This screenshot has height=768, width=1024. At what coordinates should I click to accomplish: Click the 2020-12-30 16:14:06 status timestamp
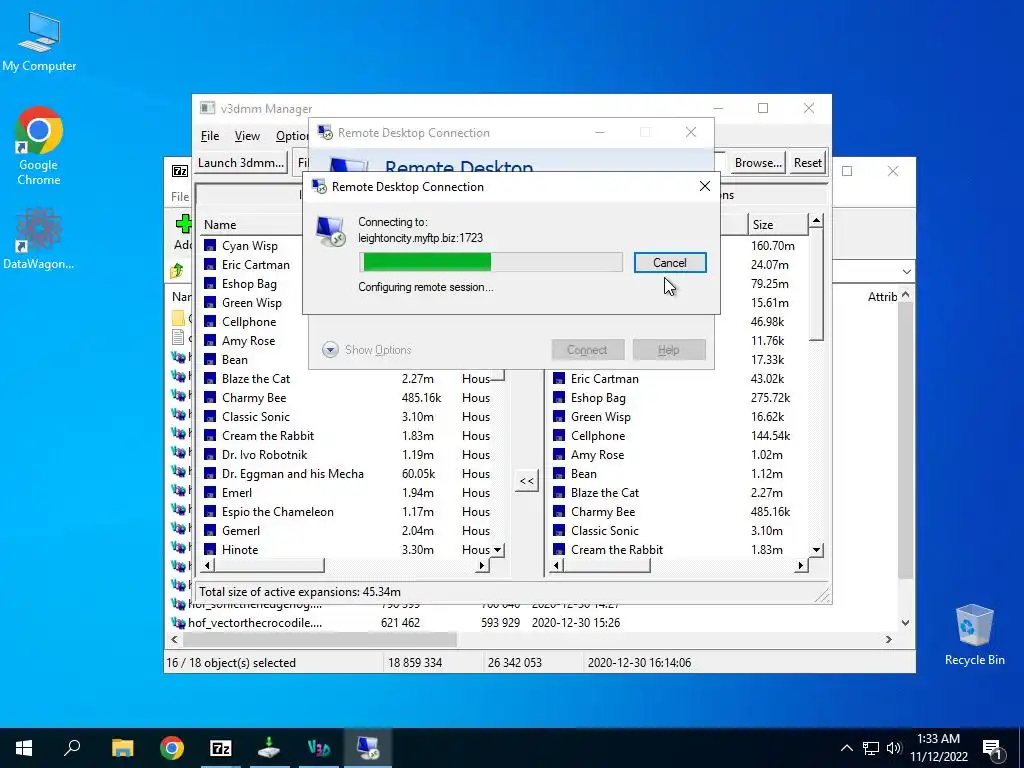[639, 662]
